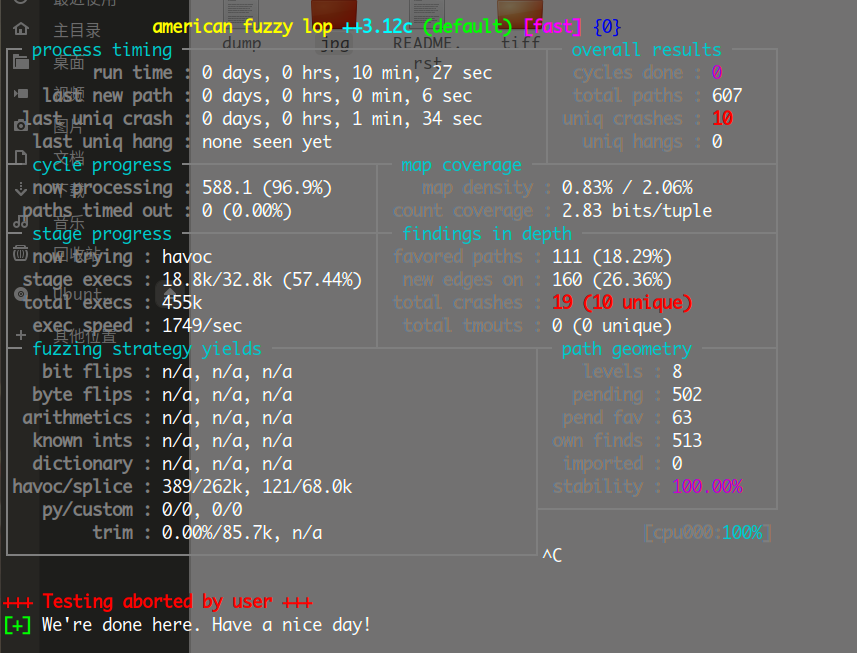Image resolution: width=857 pixels, height=653 pixels.
Task: Open the Desktop (桌面) folder icon in Files sidebar
Action: click(x=21, y=62)
